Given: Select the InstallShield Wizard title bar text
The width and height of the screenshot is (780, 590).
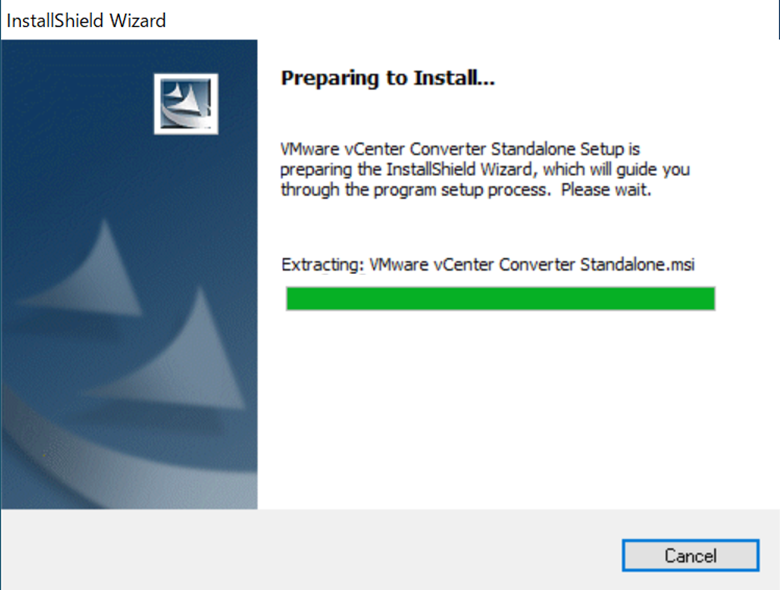Looking at the screenshot, I should pyautogui.click(x=86, y=20).
